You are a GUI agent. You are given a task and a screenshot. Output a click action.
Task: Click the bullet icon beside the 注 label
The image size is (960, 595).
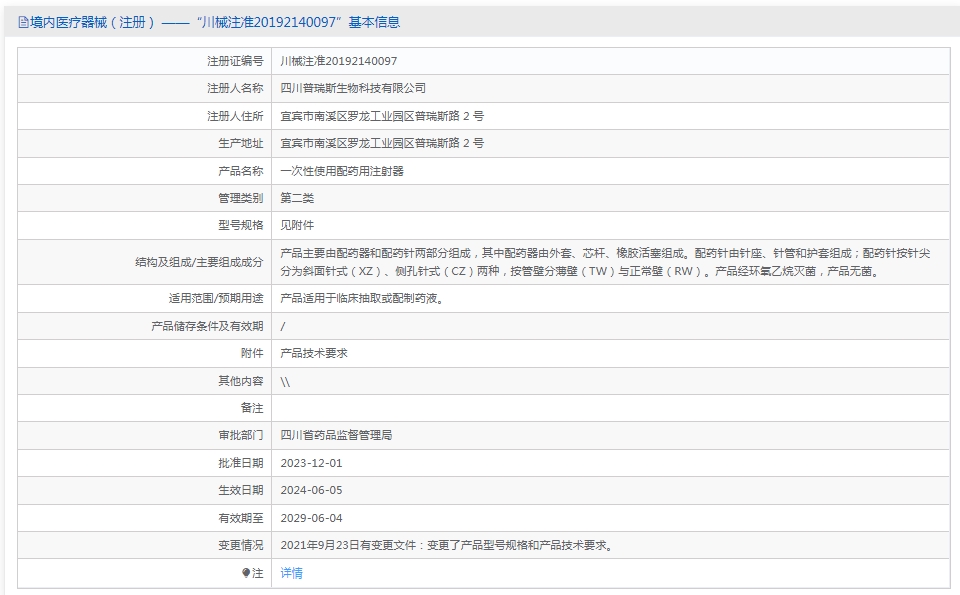pos(246,574)
